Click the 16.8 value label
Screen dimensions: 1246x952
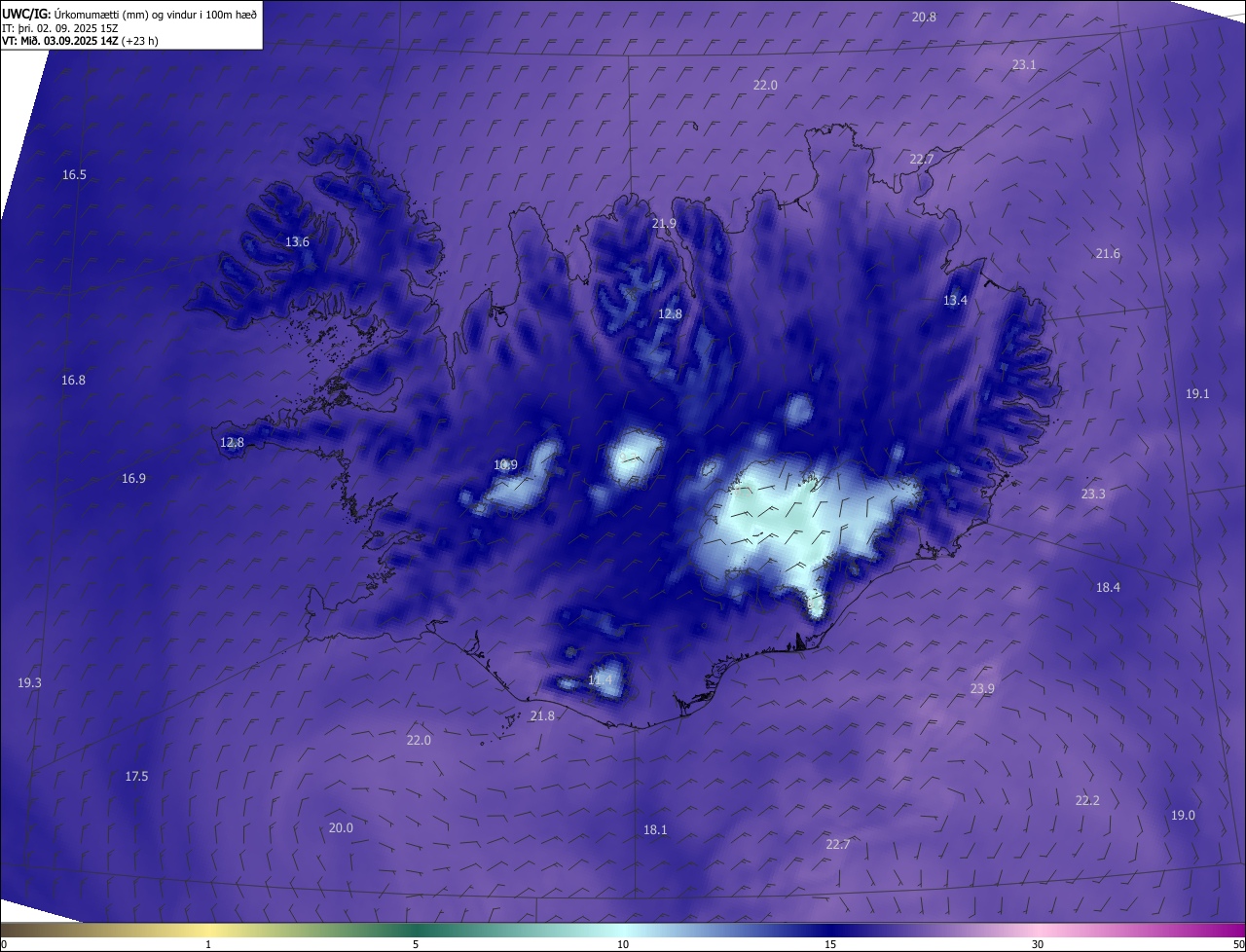pyautogui.click(x=73, y=381)
